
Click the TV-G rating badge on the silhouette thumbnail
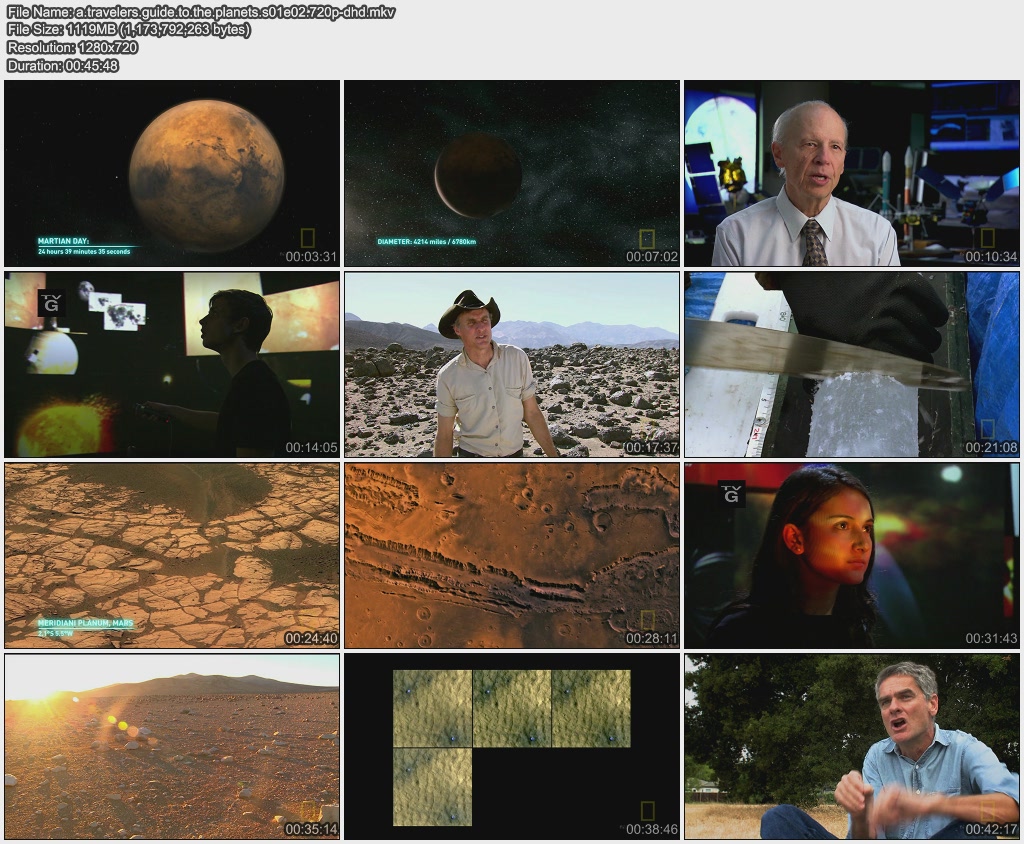[50, 302]
